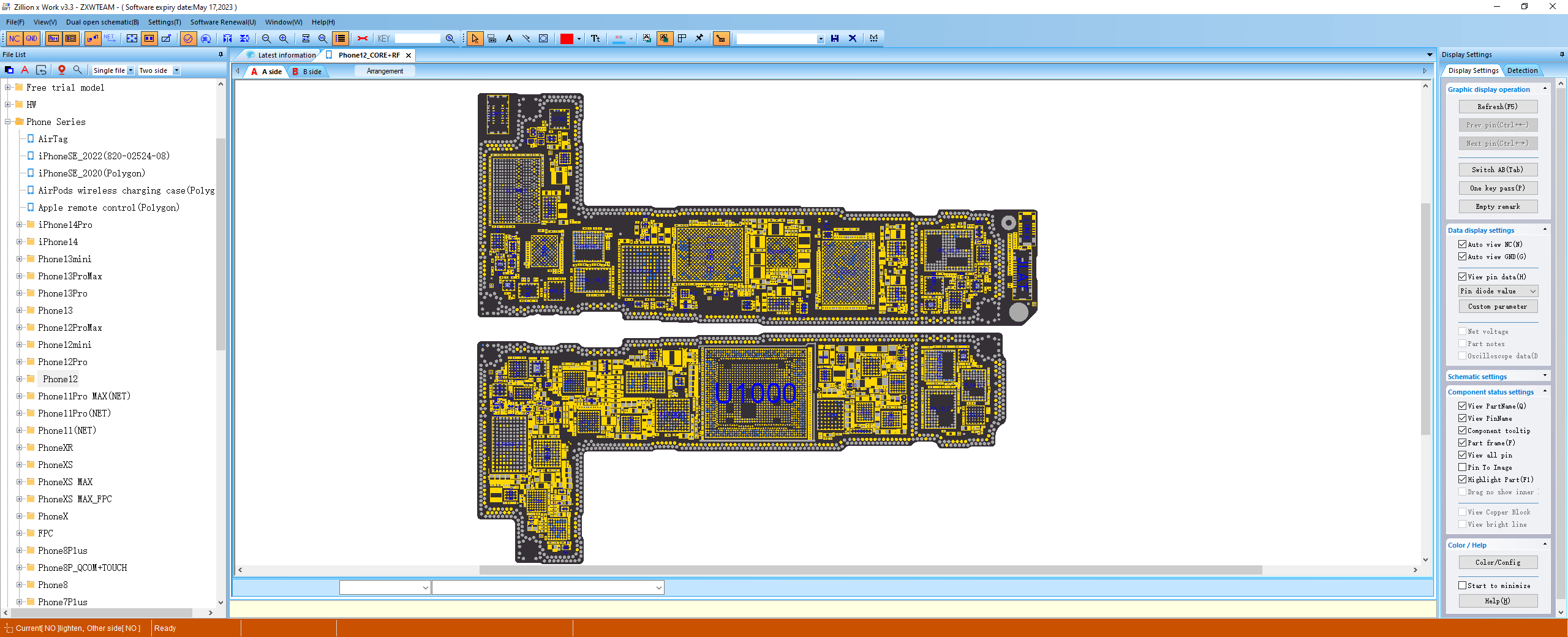1568x637 pixels.
Task: Click the Refresh(F5) button
Action: click(x=1498, y=107)
